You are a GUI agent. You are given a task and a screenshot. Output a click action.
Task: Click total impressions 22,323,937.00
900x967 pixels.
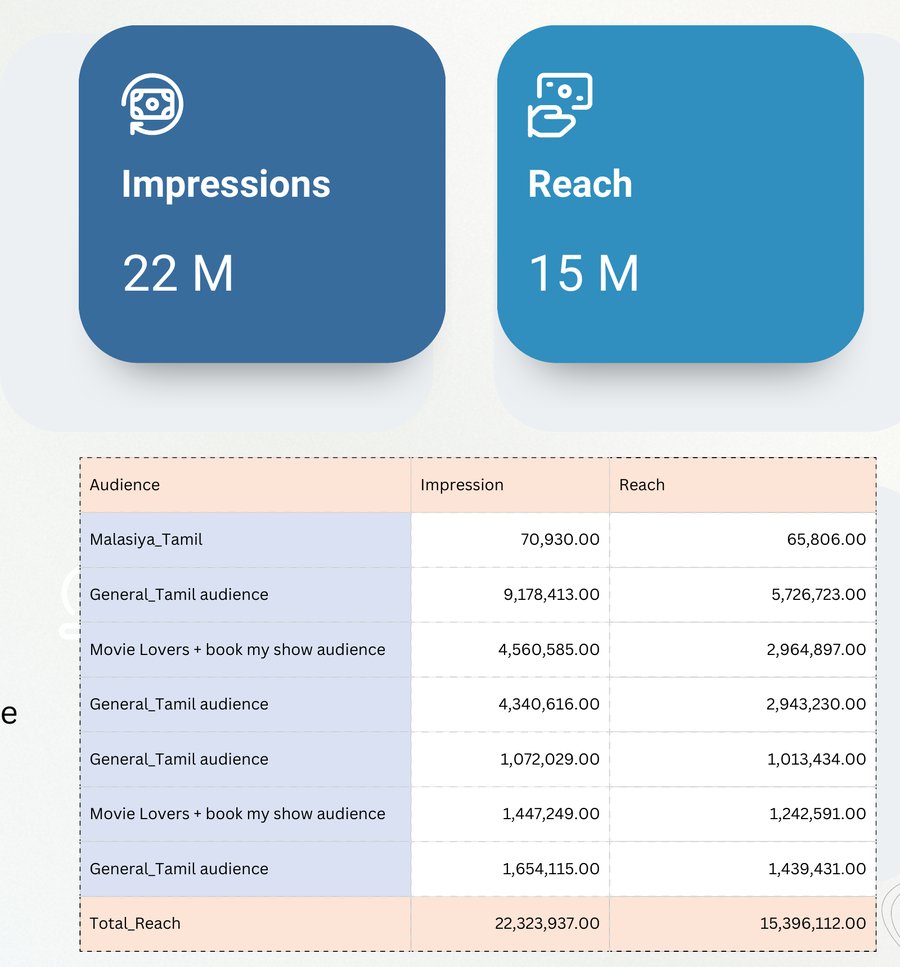547,923
